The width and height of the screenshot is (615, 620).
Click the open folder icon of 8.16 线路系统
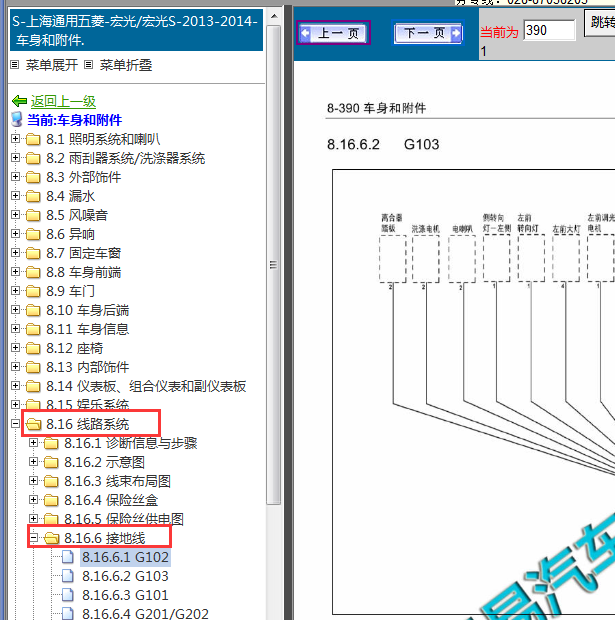click(x=33, y=424)
